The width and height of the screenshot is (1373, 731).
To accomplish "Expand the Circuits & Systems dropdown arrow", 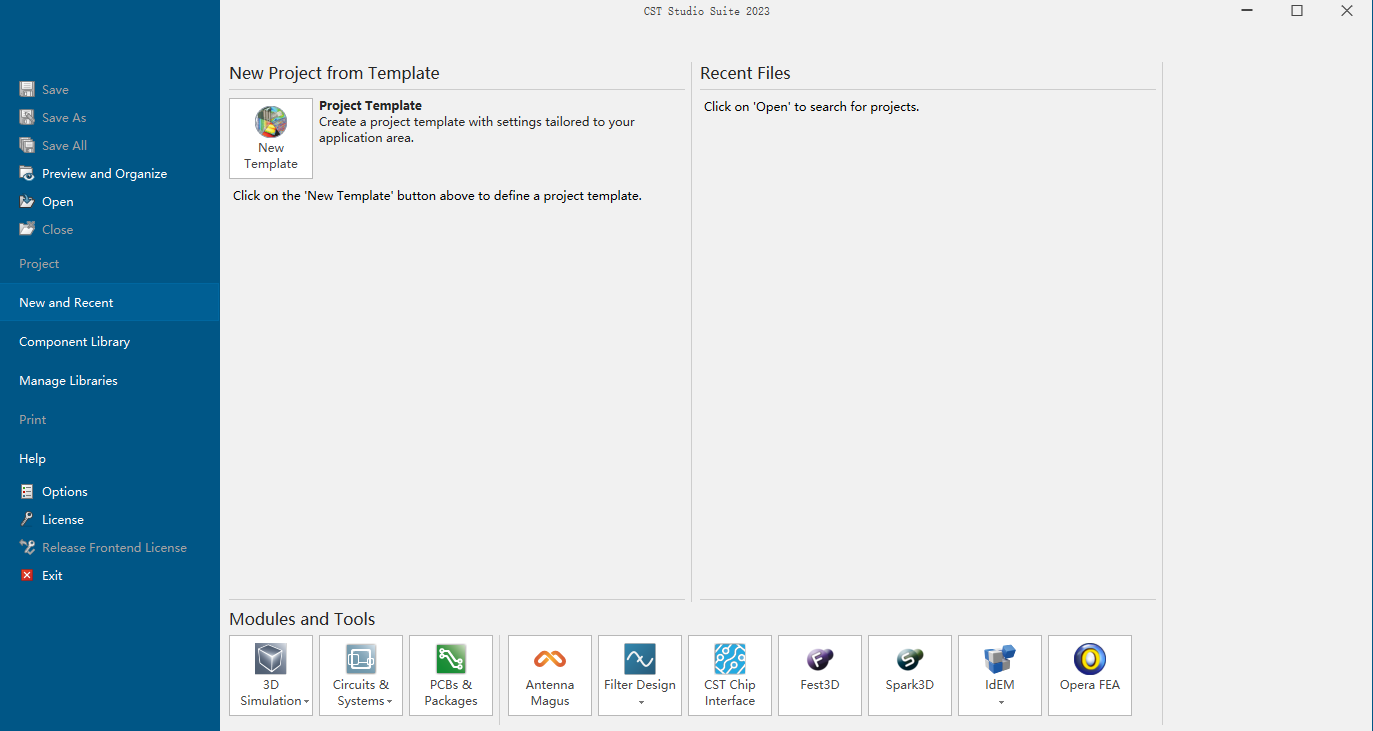I will [389, 702].
